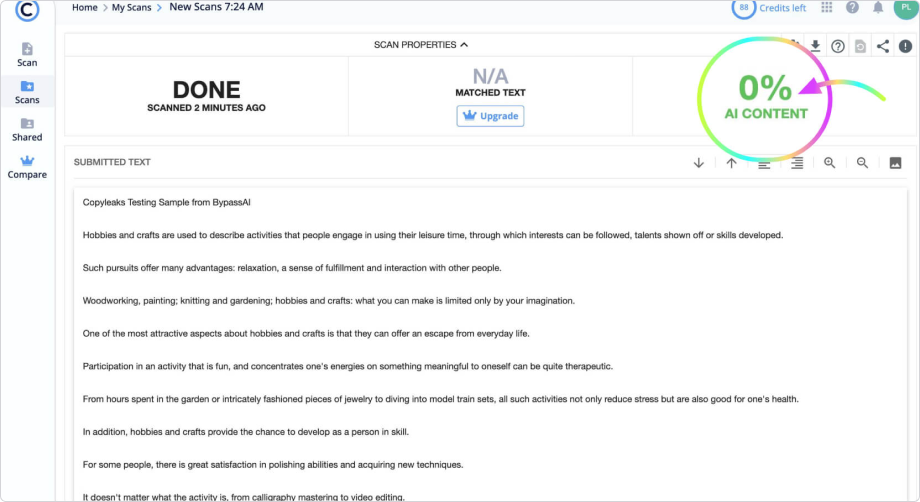Image resolution: width=920 pixels, height=502 pixels.
Task: Open the apps grid menu
Action: [x=827, y=8]
